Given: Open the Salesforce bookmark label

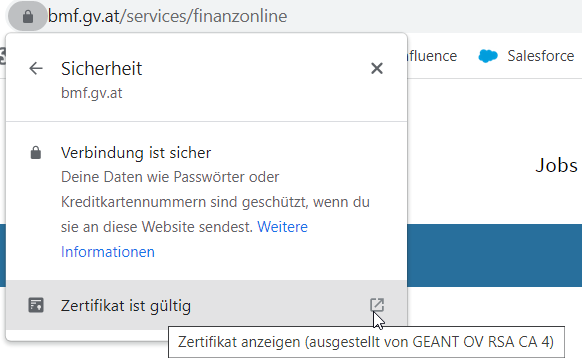Looking at the screenshot, I should point(540,56).
